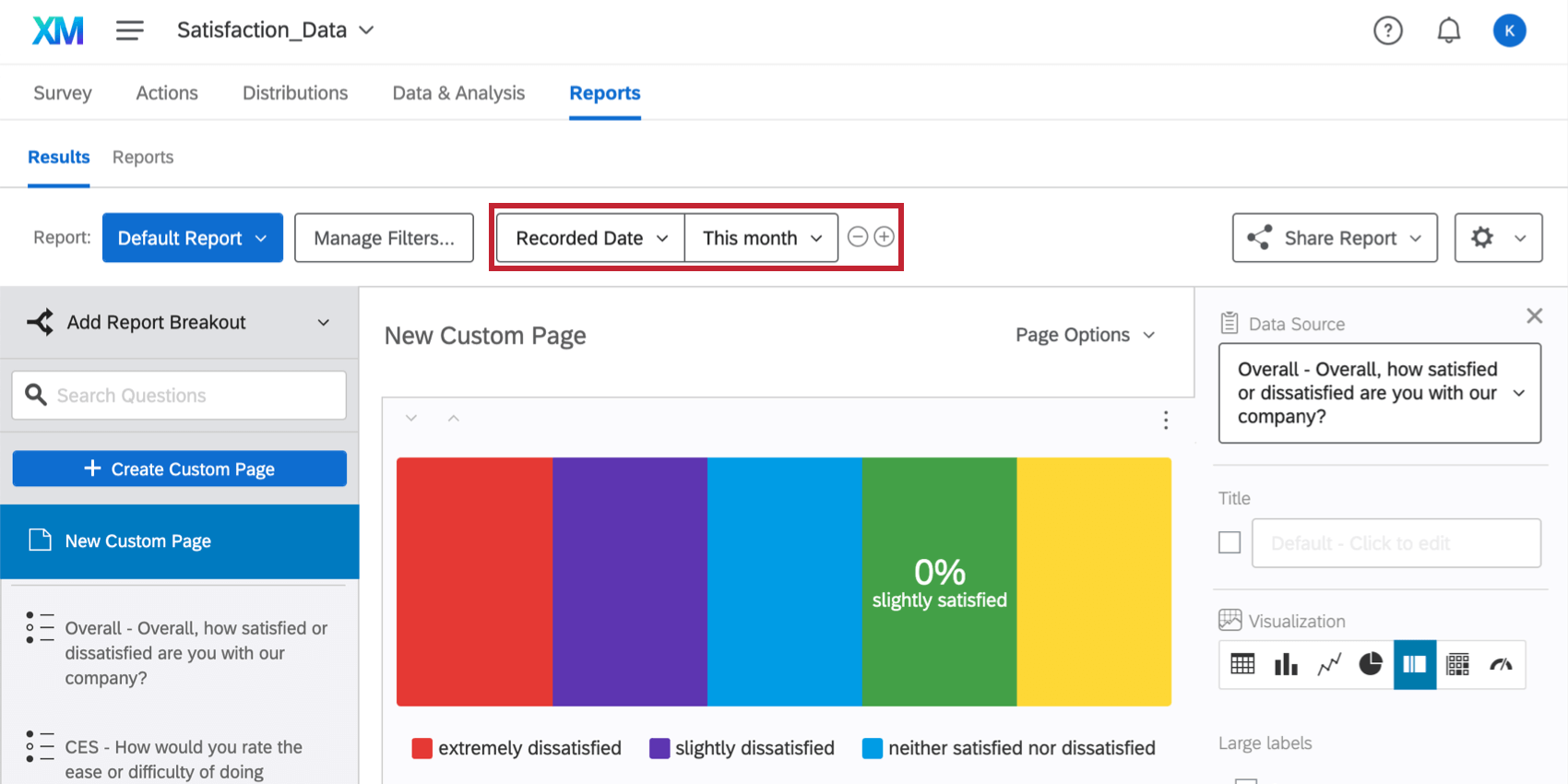Switch to the Data & Analysis tab
Viewport: 1568px width, 784px height.
point(458,93)
